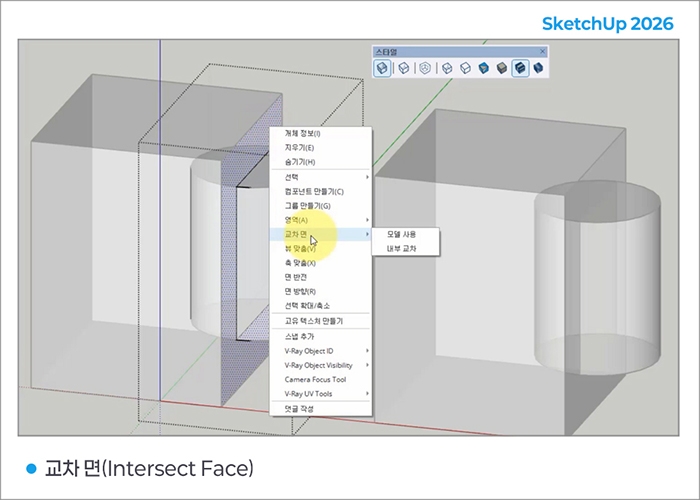Choose 지우기(E) from context menu

click(x=321, y=148)
